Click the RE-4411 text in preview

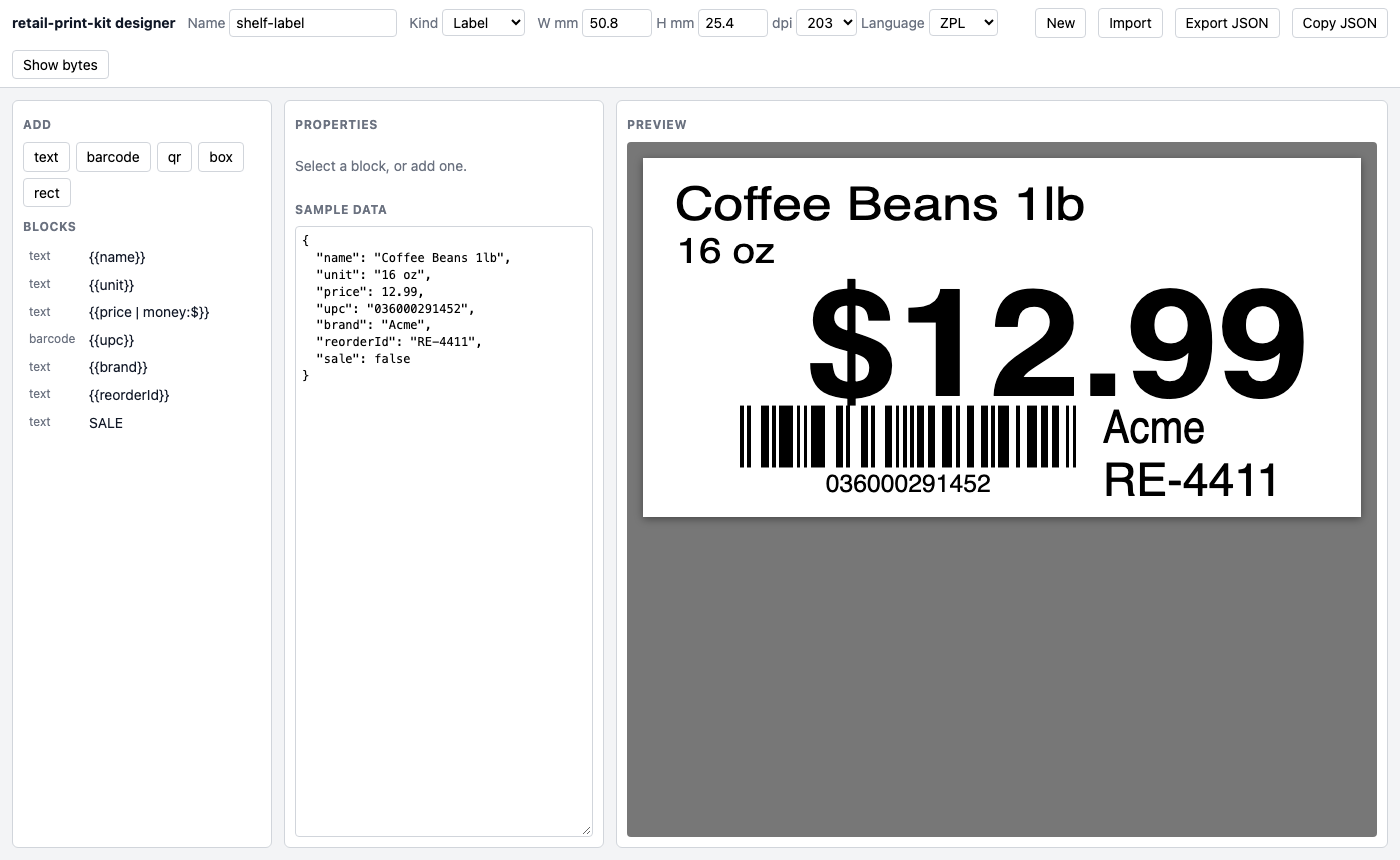pyautogui.click(x=1191, y=480)
